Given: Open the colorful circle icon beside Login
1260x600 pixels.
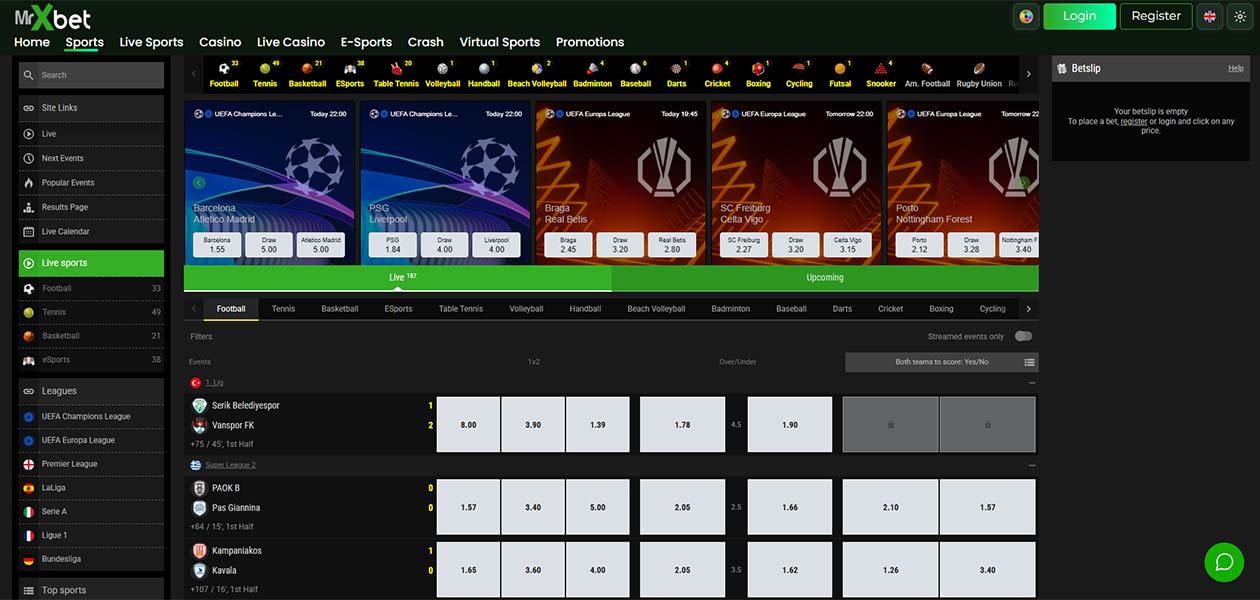Looking at the screenshot, I should click(x=1026, y=16).
